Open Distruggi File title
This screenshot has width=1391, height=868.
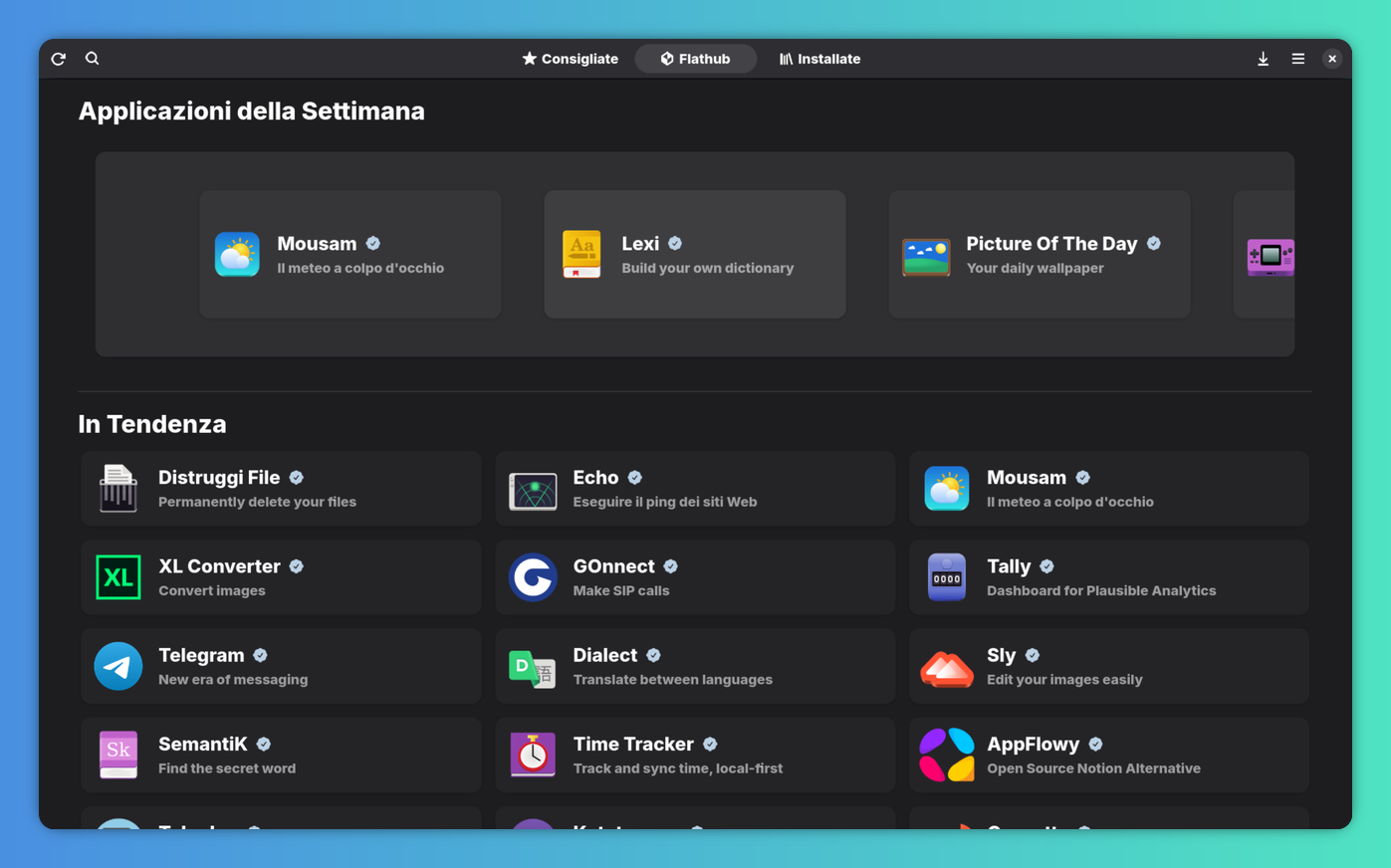[219, 478]
